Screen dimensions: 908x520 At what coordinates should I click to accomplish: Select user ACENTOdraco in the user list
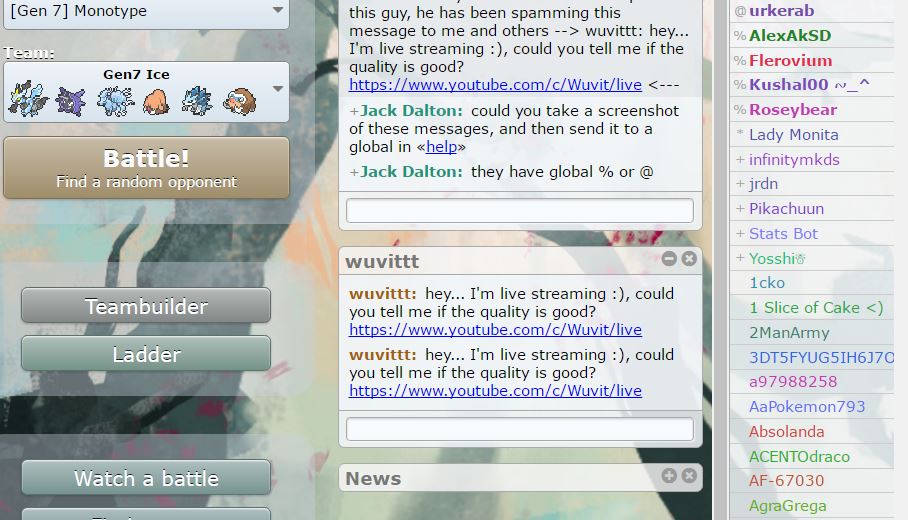[x=812, y=456]
